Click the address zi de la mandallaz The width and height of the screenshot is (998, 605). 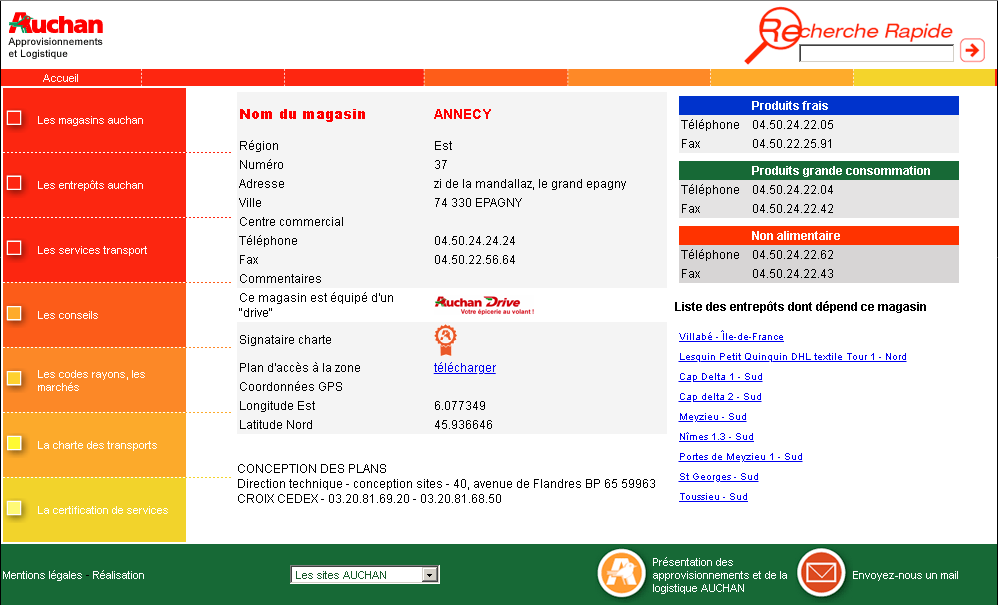point(530,184)
